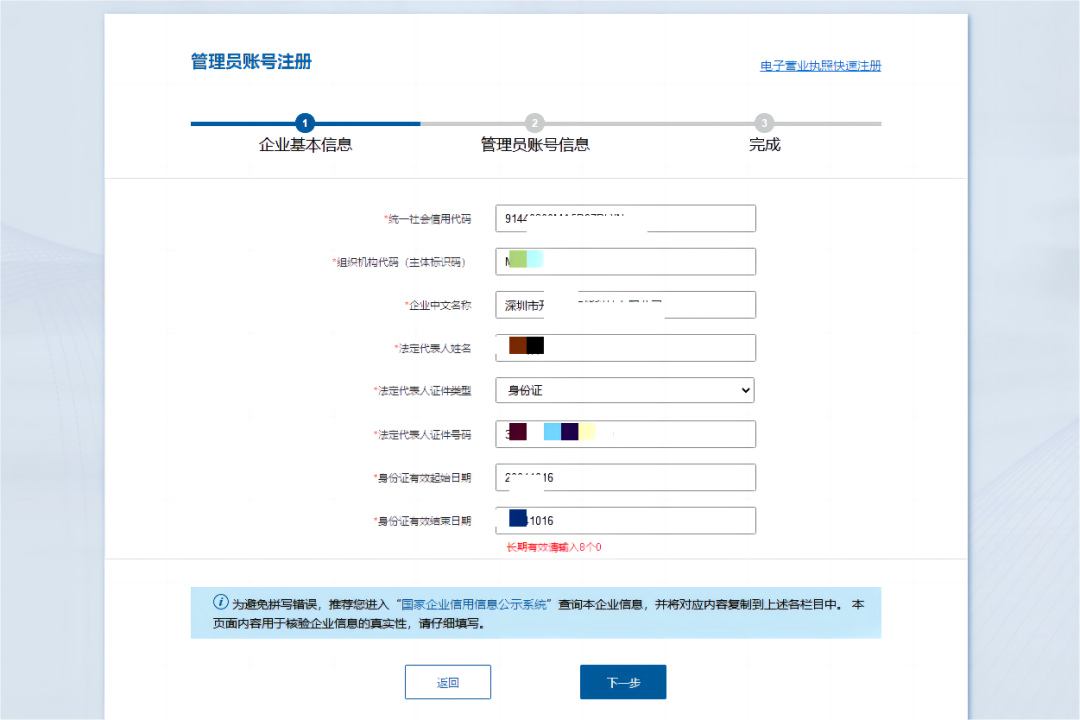Screen dimensions: 1080x720
Task: Open the 电子营业执照快速注册 link
Action: tap(819, 64)
